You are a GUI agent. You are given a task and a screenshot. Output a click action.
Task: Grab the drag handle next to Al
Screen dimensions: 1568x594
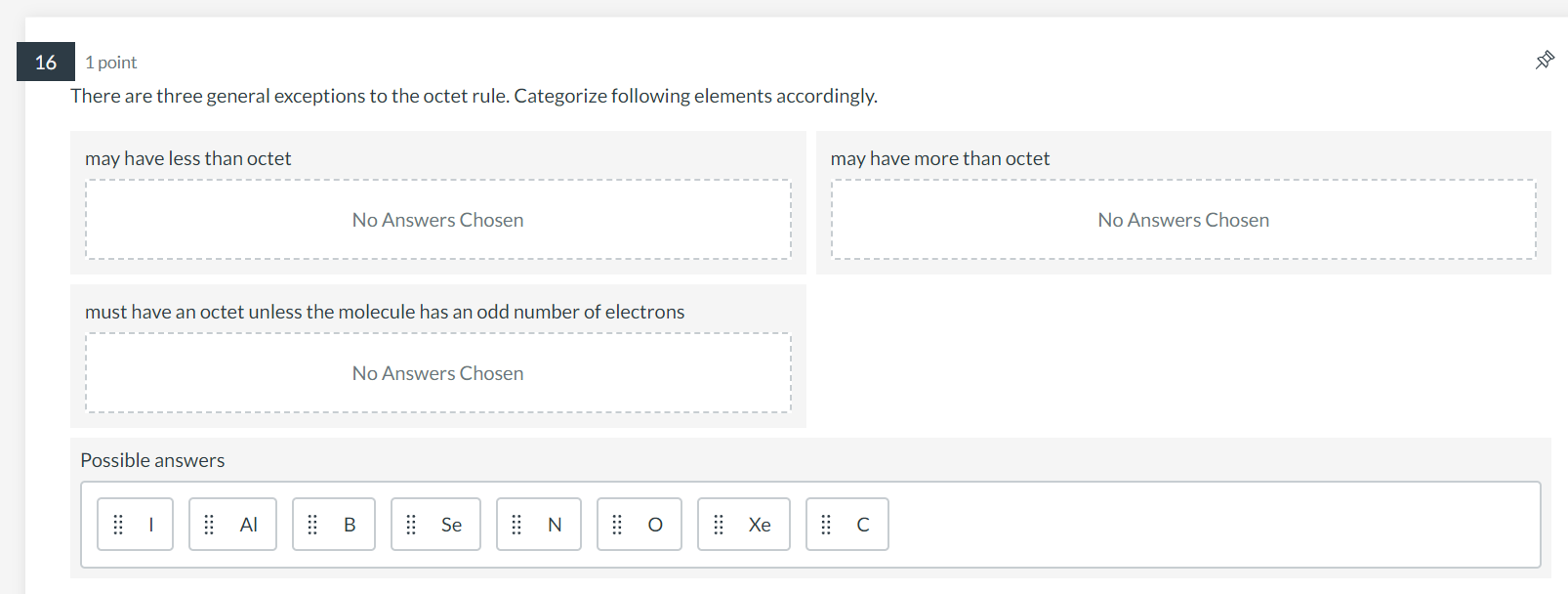pos(209,525)
